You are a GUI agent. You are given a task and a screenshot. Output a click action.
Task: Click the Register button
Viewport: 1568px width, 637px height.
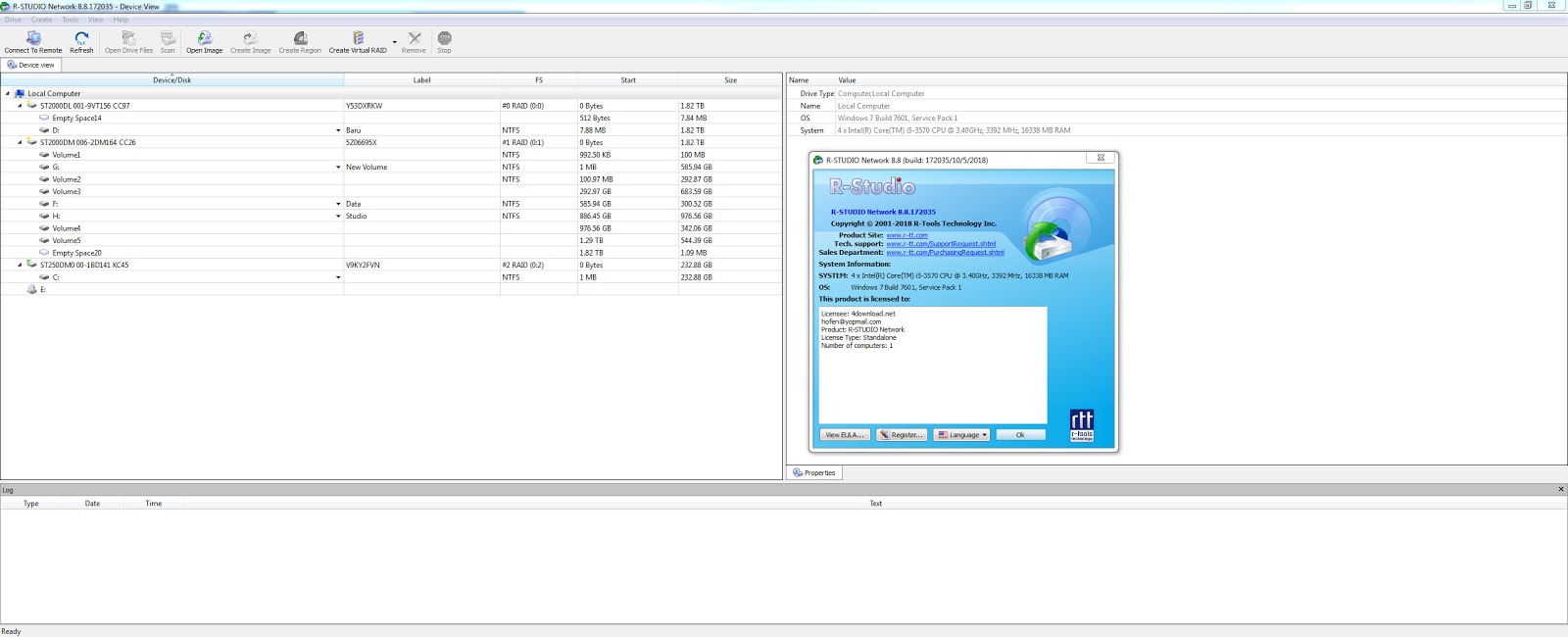[901, 435]
